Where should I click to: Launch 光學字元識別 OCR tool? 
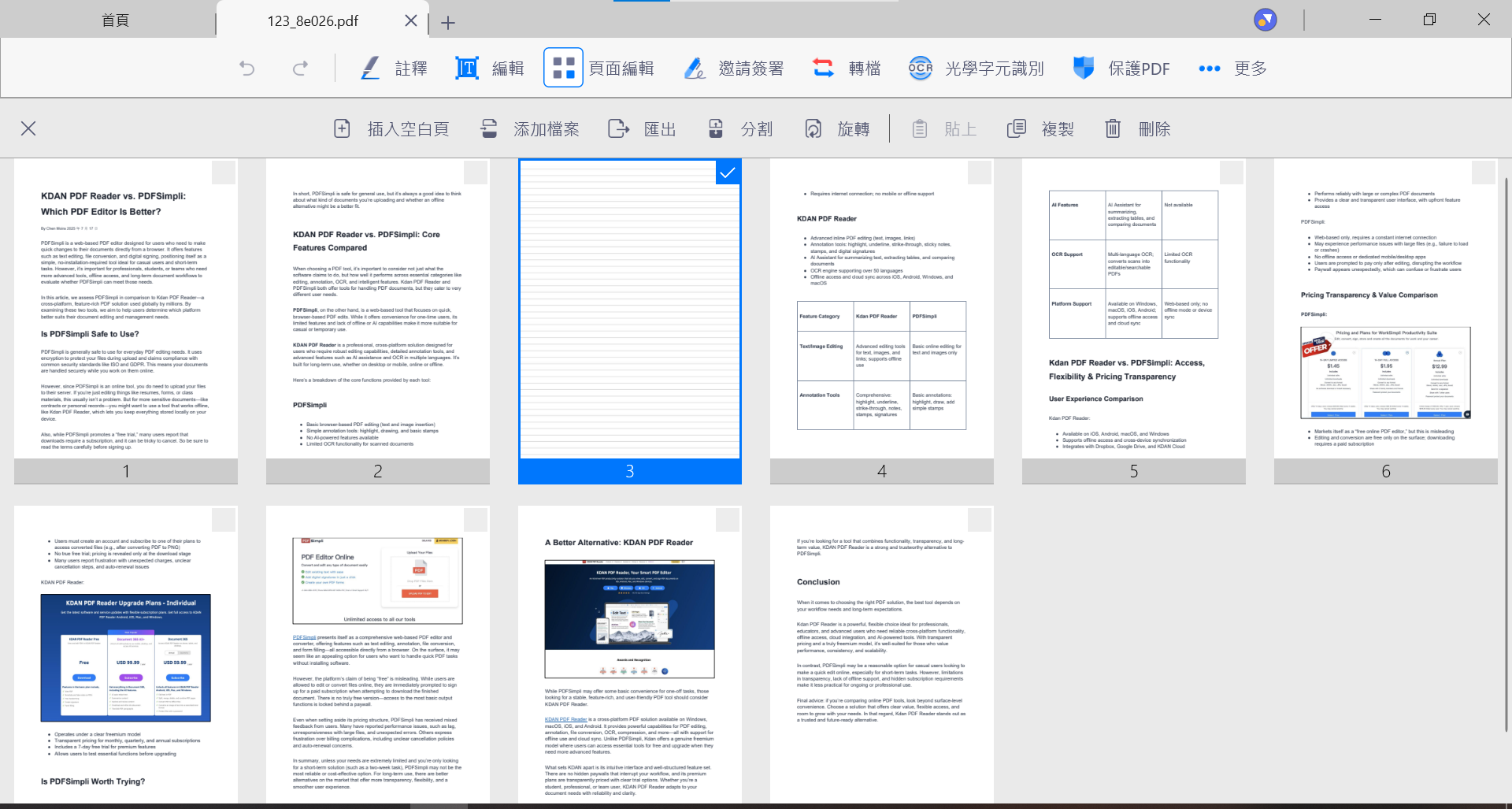coord(976,69)
